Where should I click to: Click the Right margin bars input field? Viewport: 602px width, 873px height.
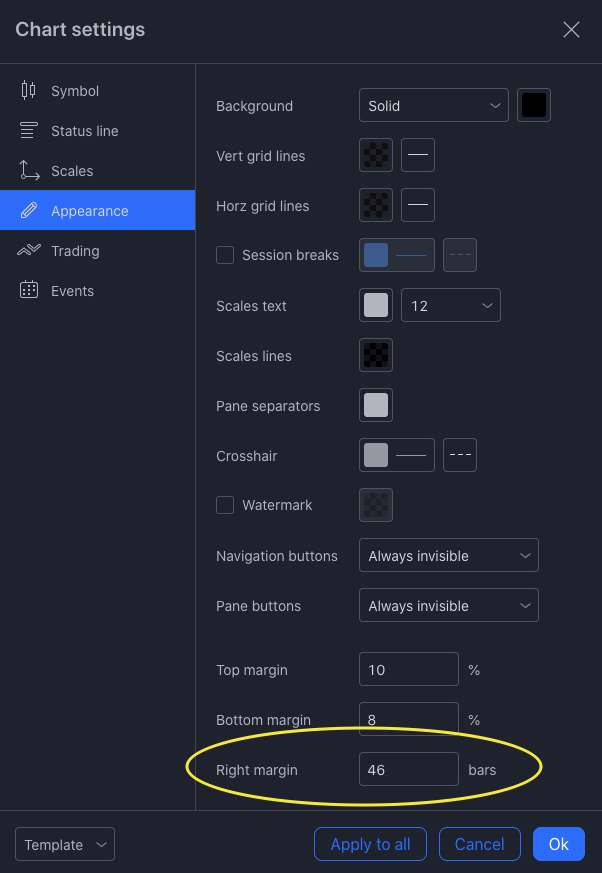pyautogui.click(x=408, y=770)
